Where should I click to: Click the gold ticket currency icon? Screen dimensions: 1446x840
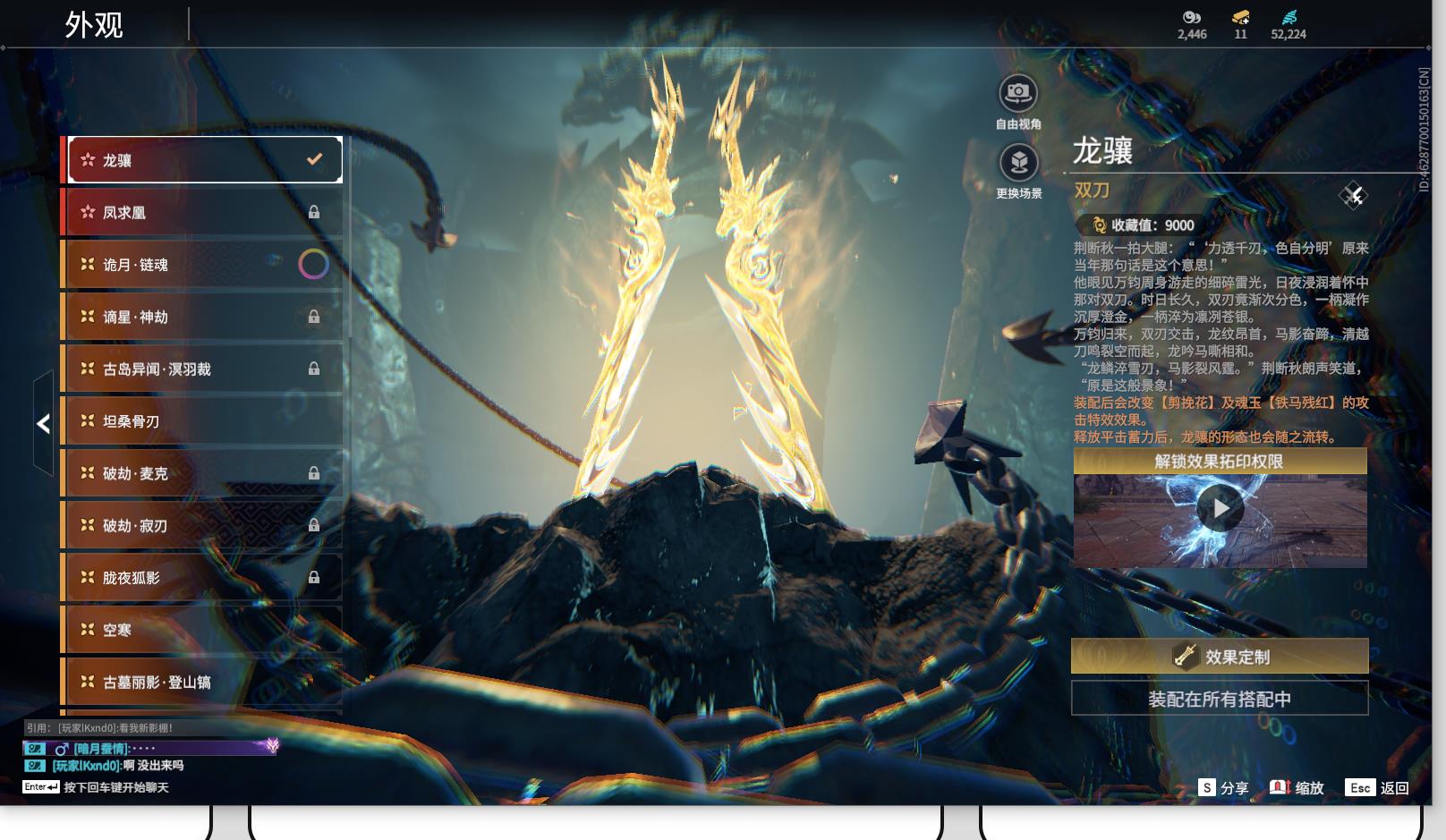pos(1240,17)
